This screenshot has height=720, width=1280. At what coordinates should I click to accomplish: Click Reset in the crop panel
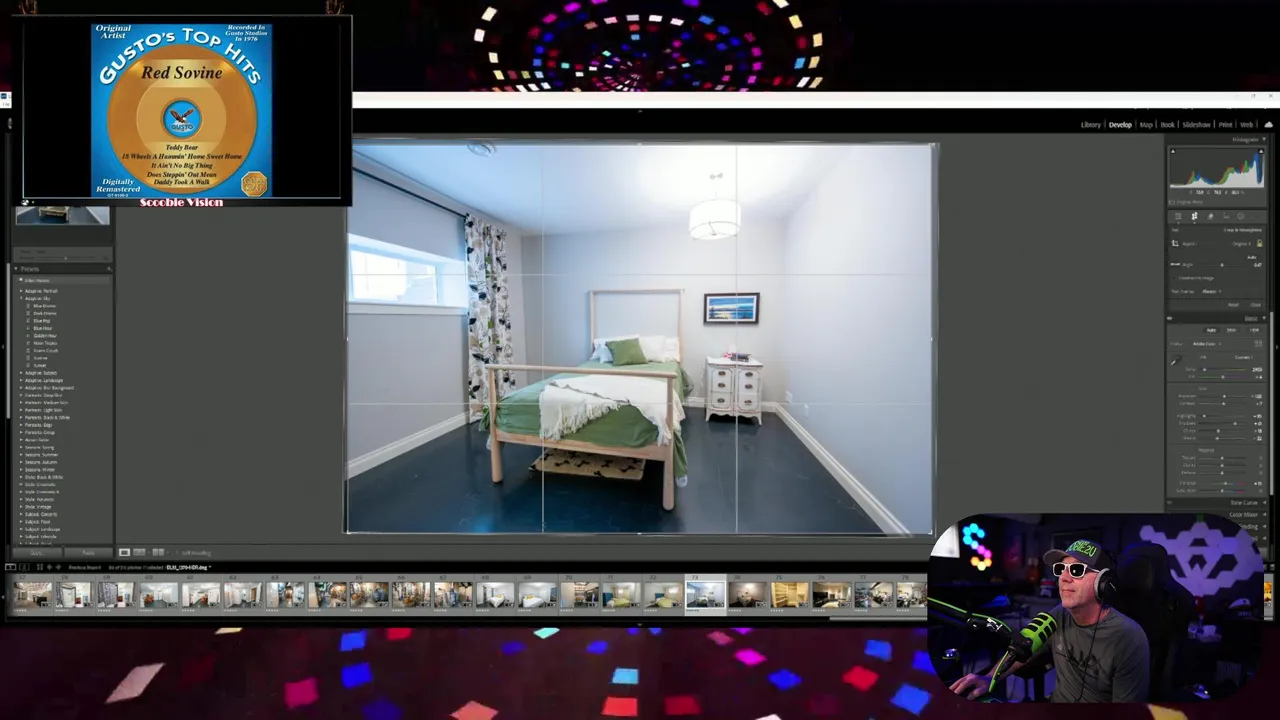coord(1233,304)
